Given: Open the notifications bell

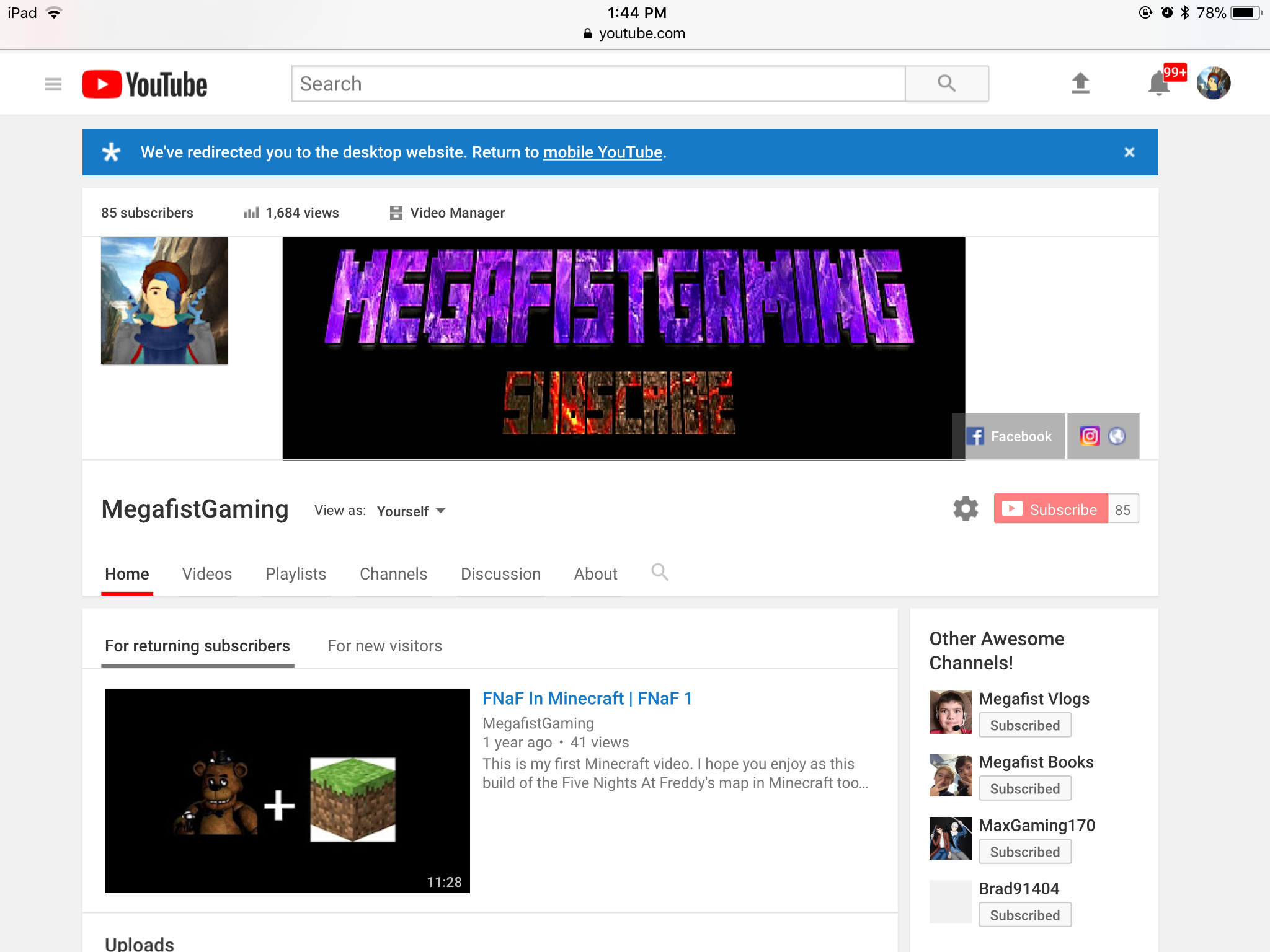Looking at the screenshot, I should click(x=1160, y=84).
